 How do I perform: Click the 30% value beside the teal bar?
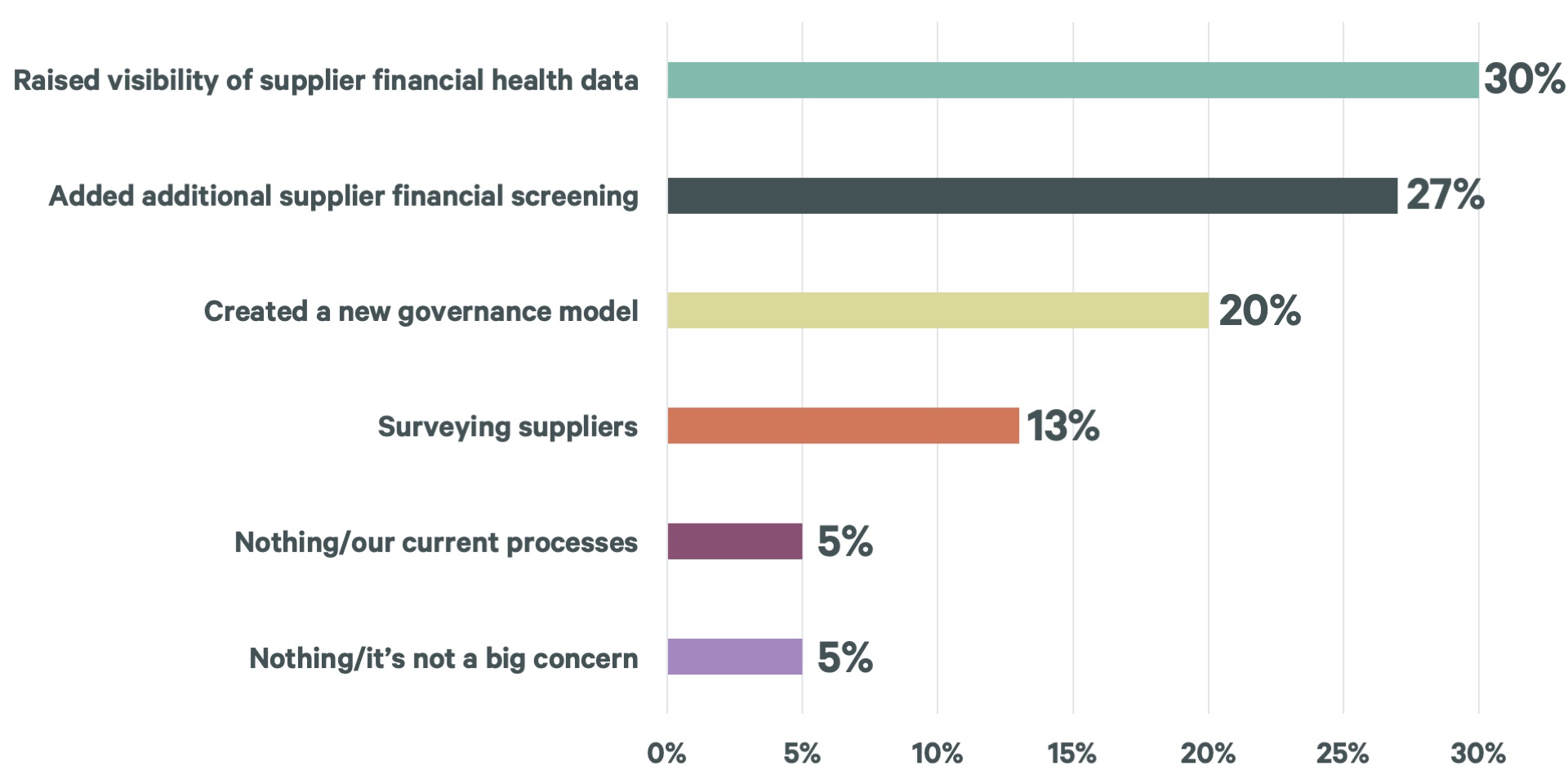[x=1524, y=79]
